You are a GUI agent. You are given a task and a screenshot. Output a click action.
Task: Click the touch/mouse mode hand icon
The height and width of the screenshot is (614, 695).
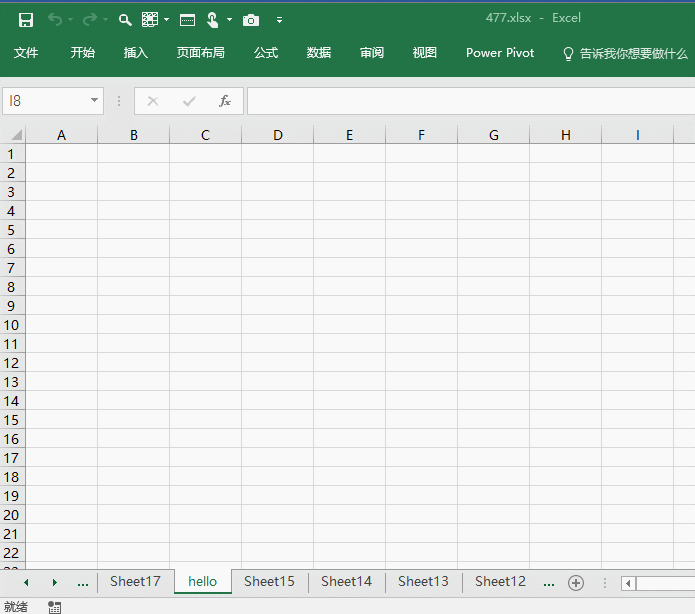[212, 19]
